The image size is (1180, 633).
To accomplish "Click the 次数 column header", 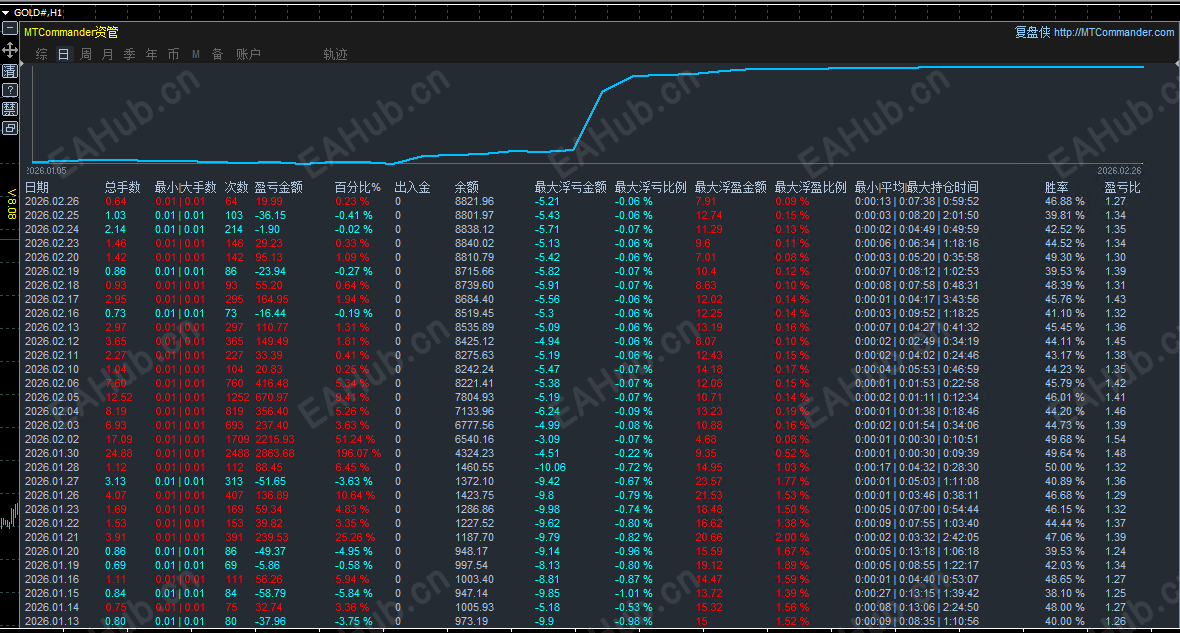I will pyautogui.click(x=236, y=187).
